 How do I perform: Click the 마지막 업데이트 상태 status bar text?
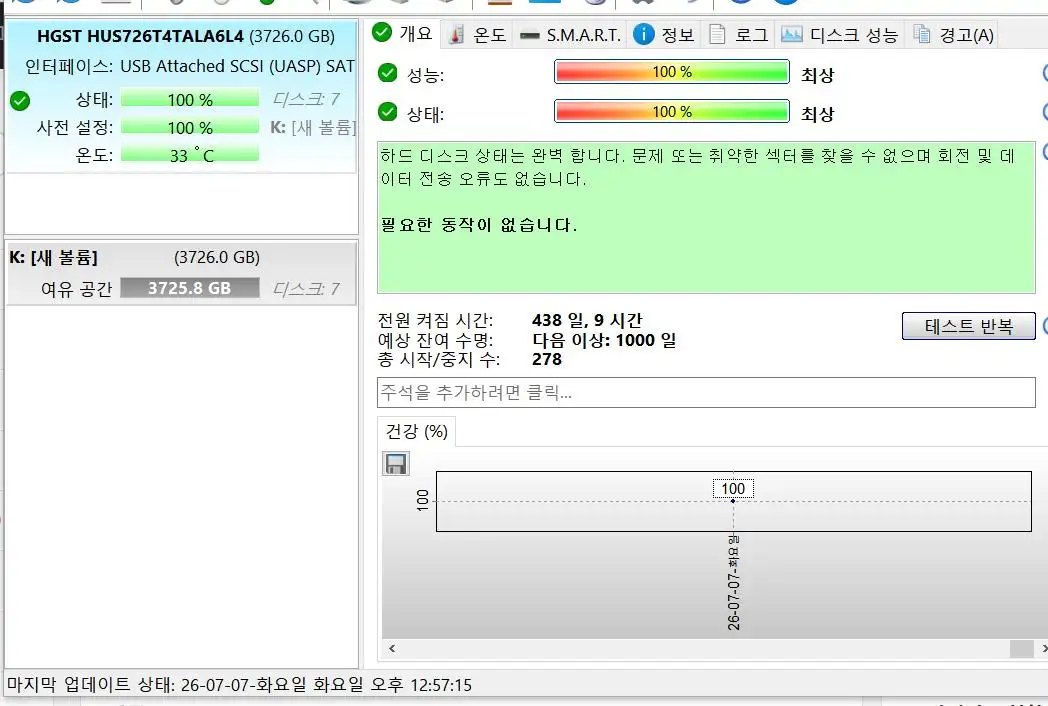tap(239, 685)
